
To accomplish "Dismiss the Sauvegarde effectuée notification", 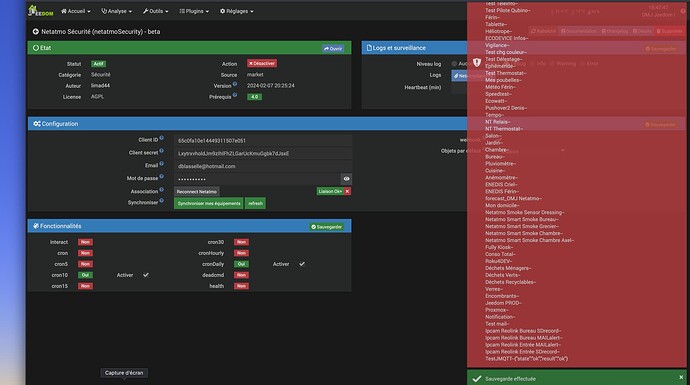I will [681, 378].
